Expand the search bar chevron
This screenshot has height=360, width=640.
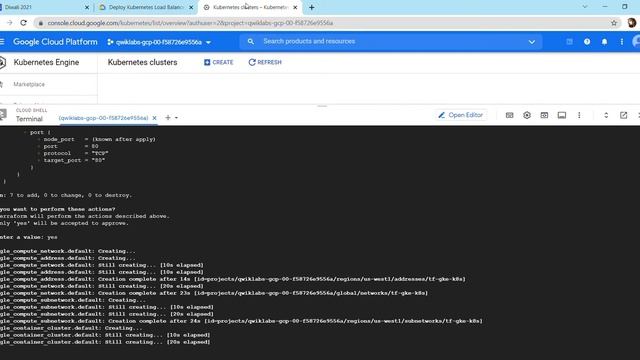coord(531,42)
